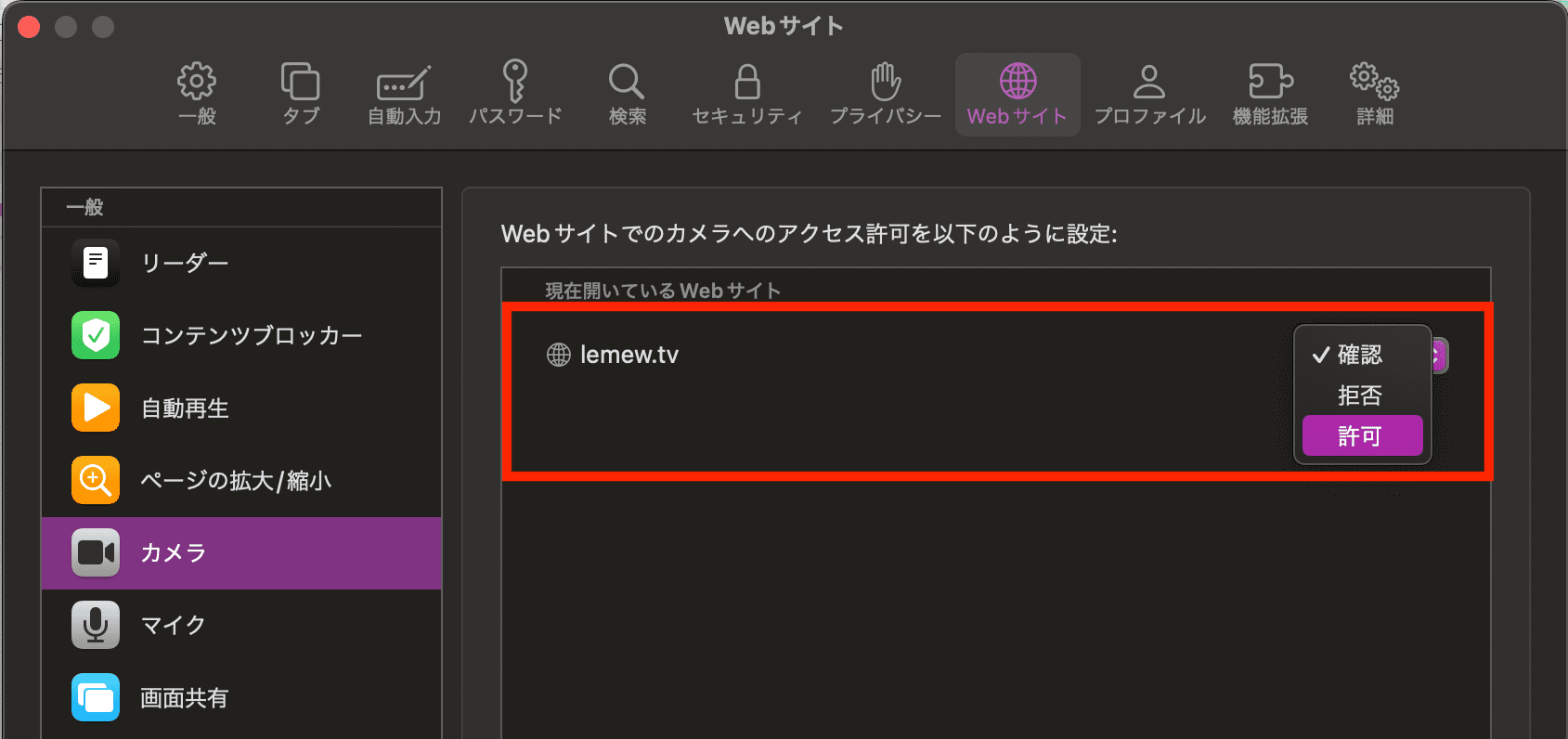Click the purple popup arrows for lemew.tv
This screenshot has height=739, width=1568.
(1439, 356)
